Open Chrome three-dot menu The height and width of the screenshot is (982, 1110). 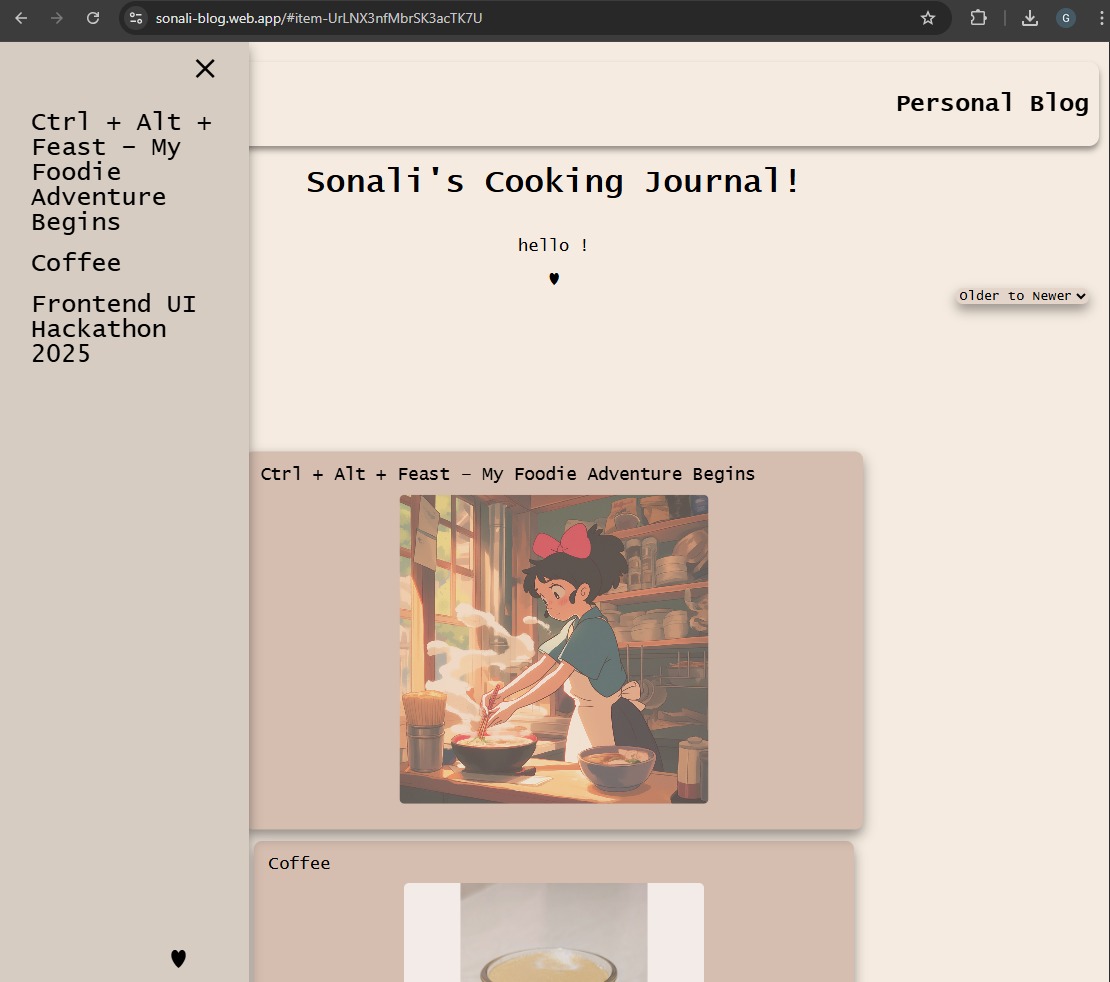(1101, 18)
